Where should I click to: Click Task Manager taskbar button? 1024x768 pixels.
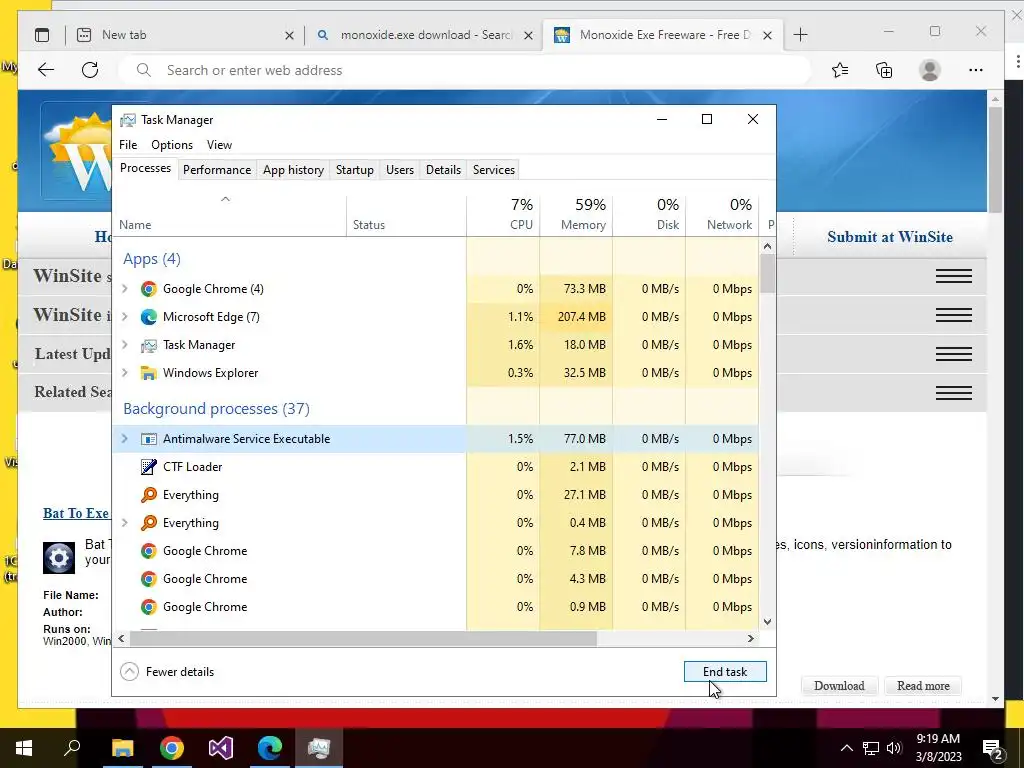pyautogui.click(x=319, y=748)
